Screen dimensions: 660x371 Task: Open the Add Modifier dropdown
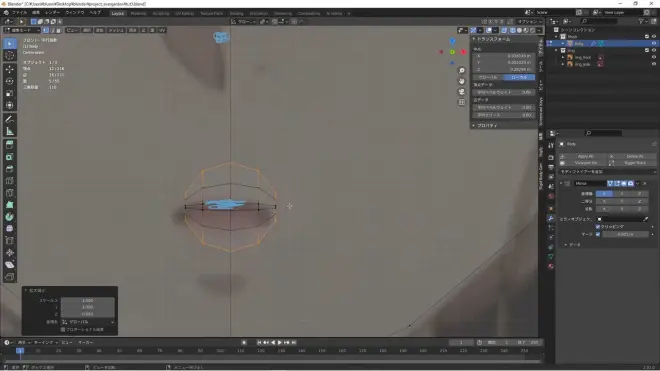tap(607, 172)
